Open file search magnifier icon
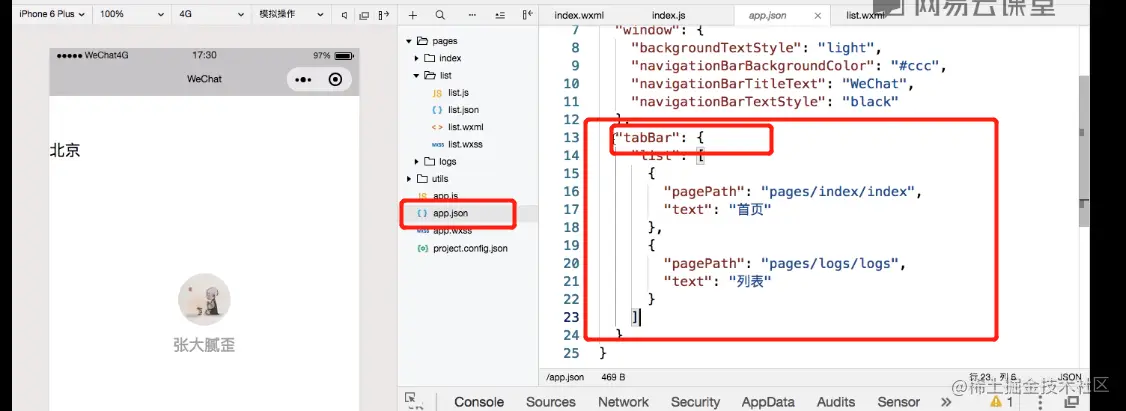Screen dimensions: 1126x411 (439, 14)
